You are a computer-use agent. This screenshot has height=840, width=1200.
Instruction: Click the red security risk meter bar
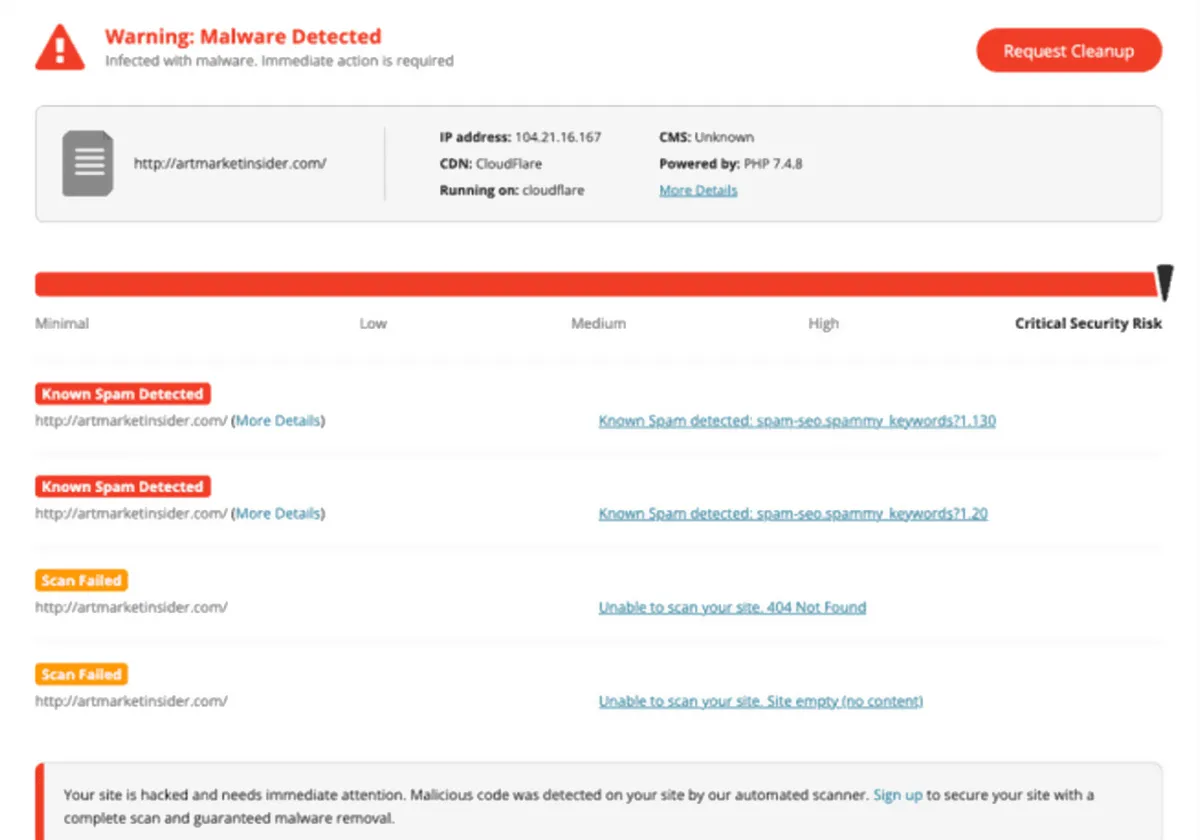pos(595,284)
